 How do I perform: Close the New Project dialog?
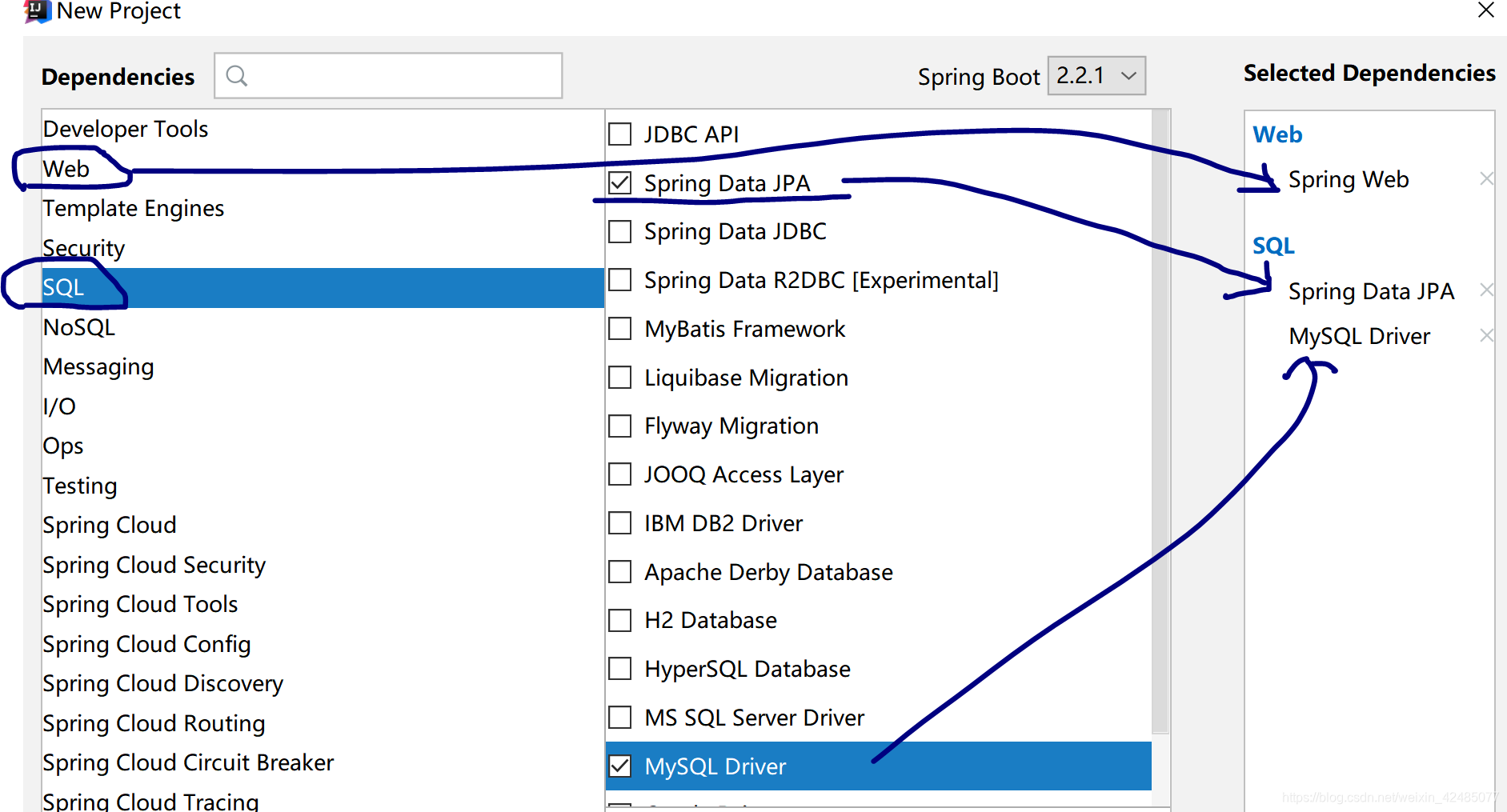pos(1485,10)
